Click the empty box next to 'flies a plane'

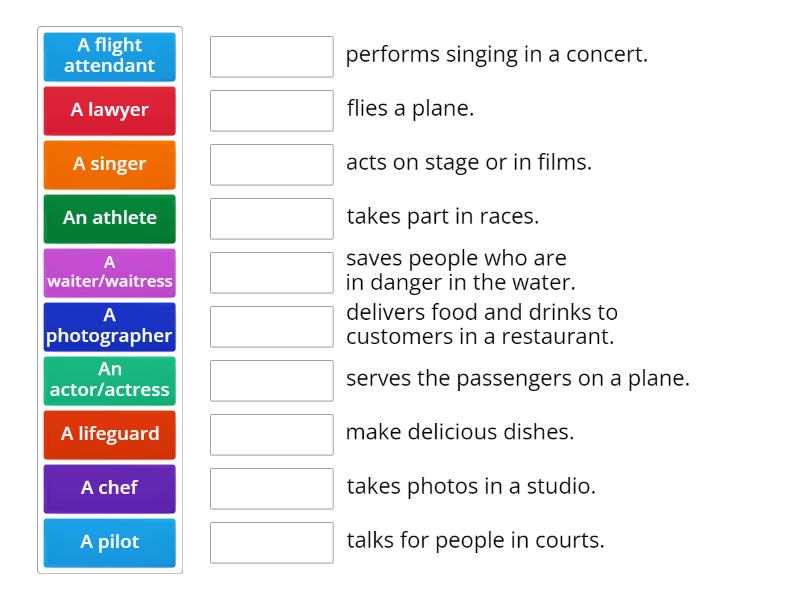pos(271,110)
